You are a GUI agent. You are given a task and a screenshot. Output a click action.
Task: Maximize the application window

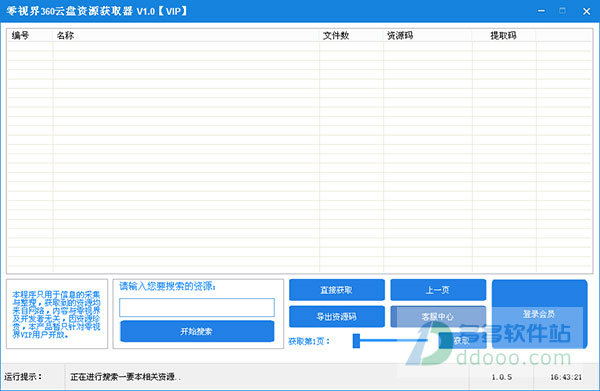562,11
